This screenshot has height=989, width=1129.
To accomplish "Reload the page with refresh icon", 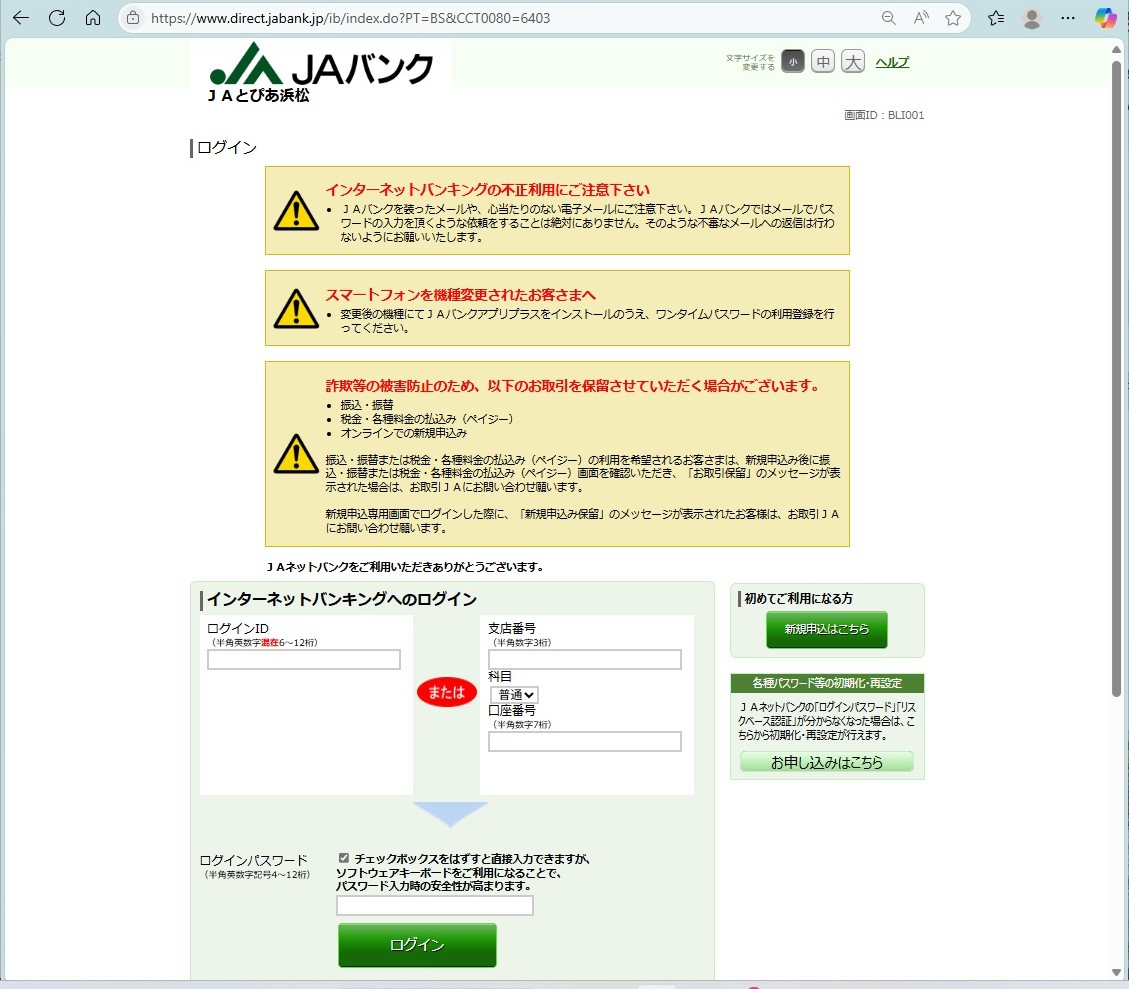I will [x=57, y=18].
